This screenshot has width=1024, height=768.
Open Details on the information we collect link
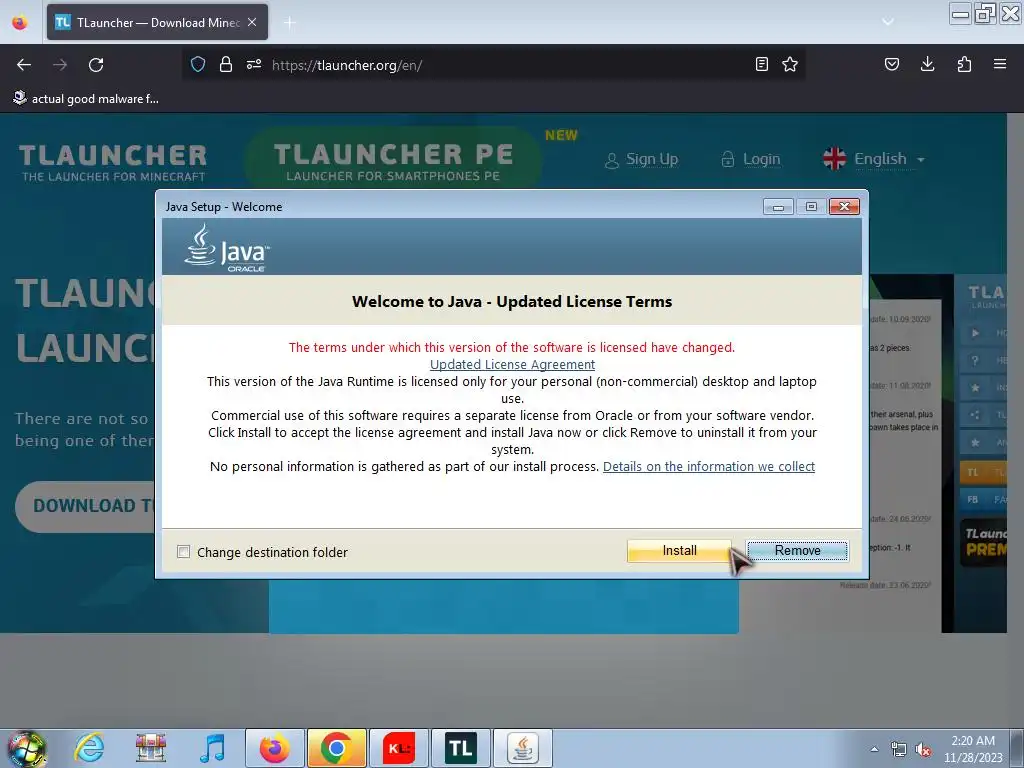709,466
